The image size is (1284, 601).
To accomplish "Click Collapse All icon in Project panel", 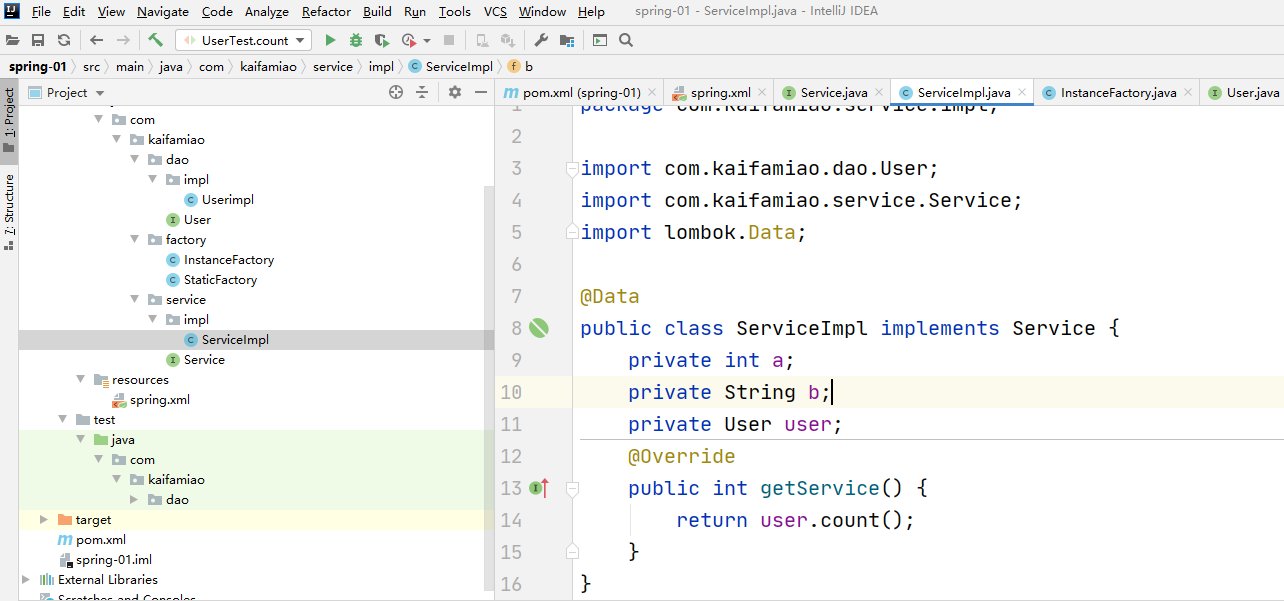I will click(x=422, y=92).
